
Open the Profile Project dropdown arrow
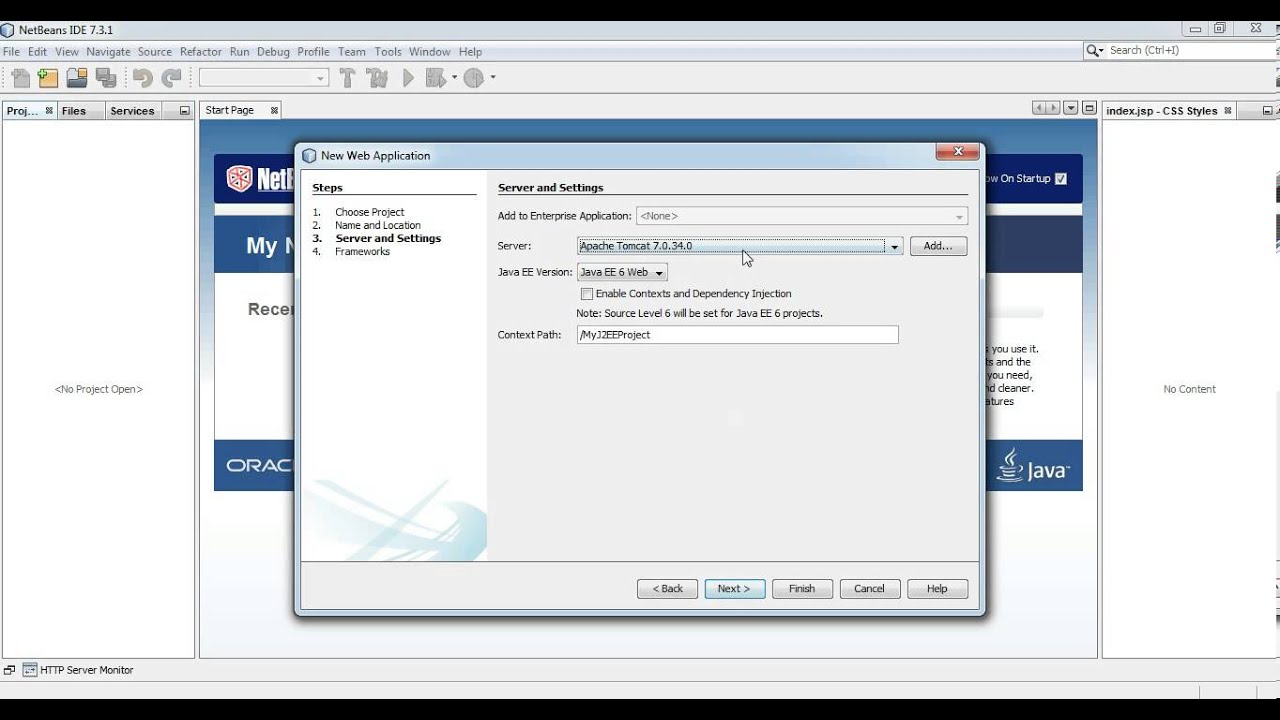click(x=493, y=78)
